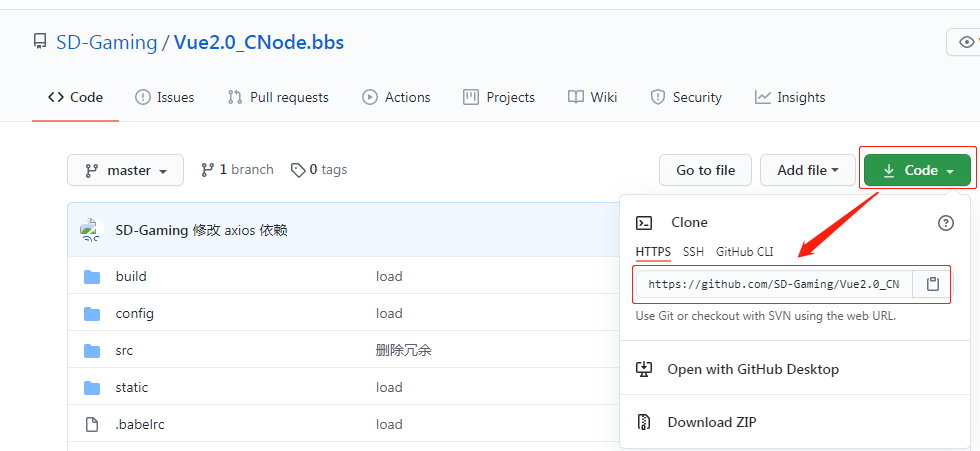Copy clone URL with clipboard icon
Image resolution: width=980 pixels, height=451 pixels.
(x=932, y=284)
